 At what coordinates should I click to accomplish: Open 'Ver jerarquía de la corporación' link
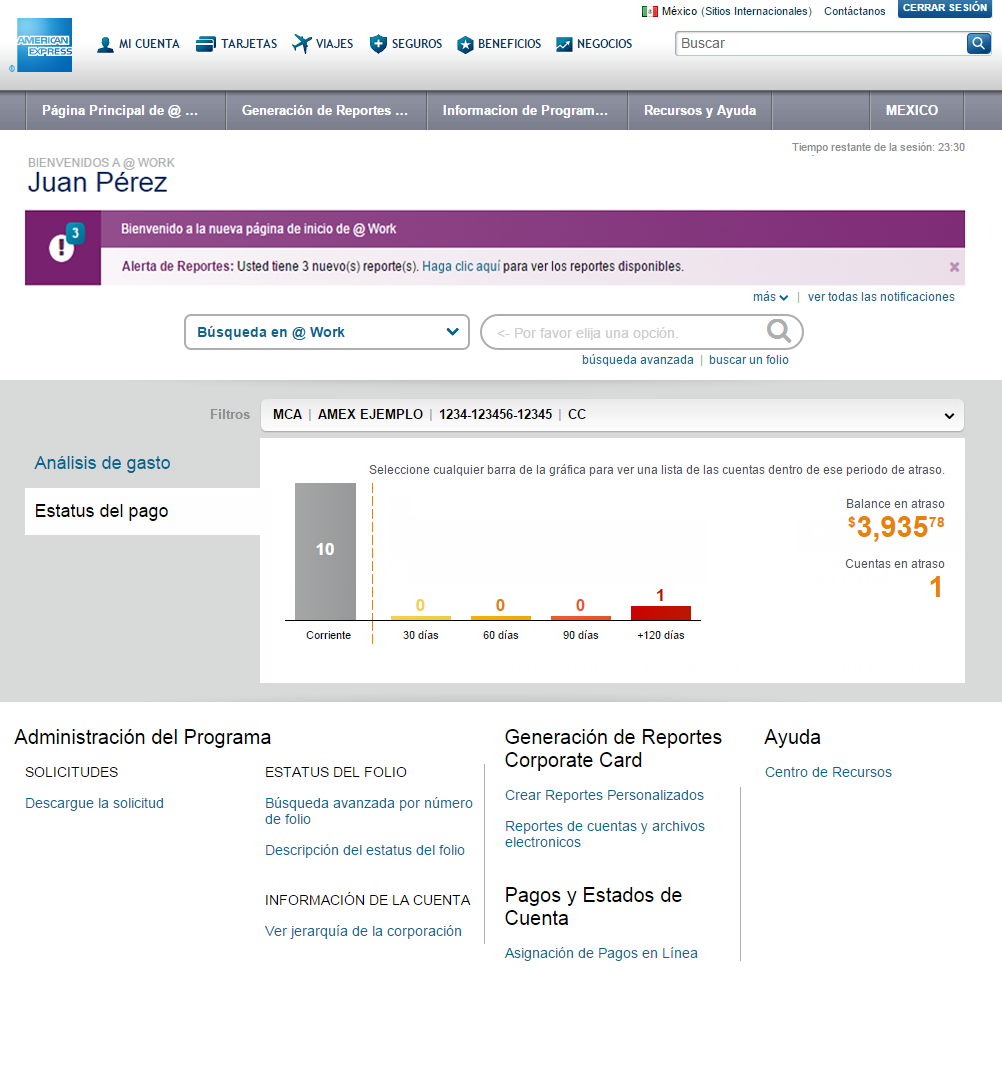pyautogui.click(x=363, y=931)
